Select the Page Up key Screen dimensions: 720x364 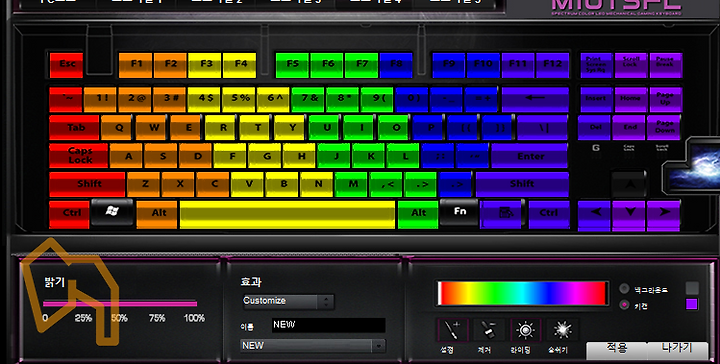pyautogui.click(x=665, y=99)
